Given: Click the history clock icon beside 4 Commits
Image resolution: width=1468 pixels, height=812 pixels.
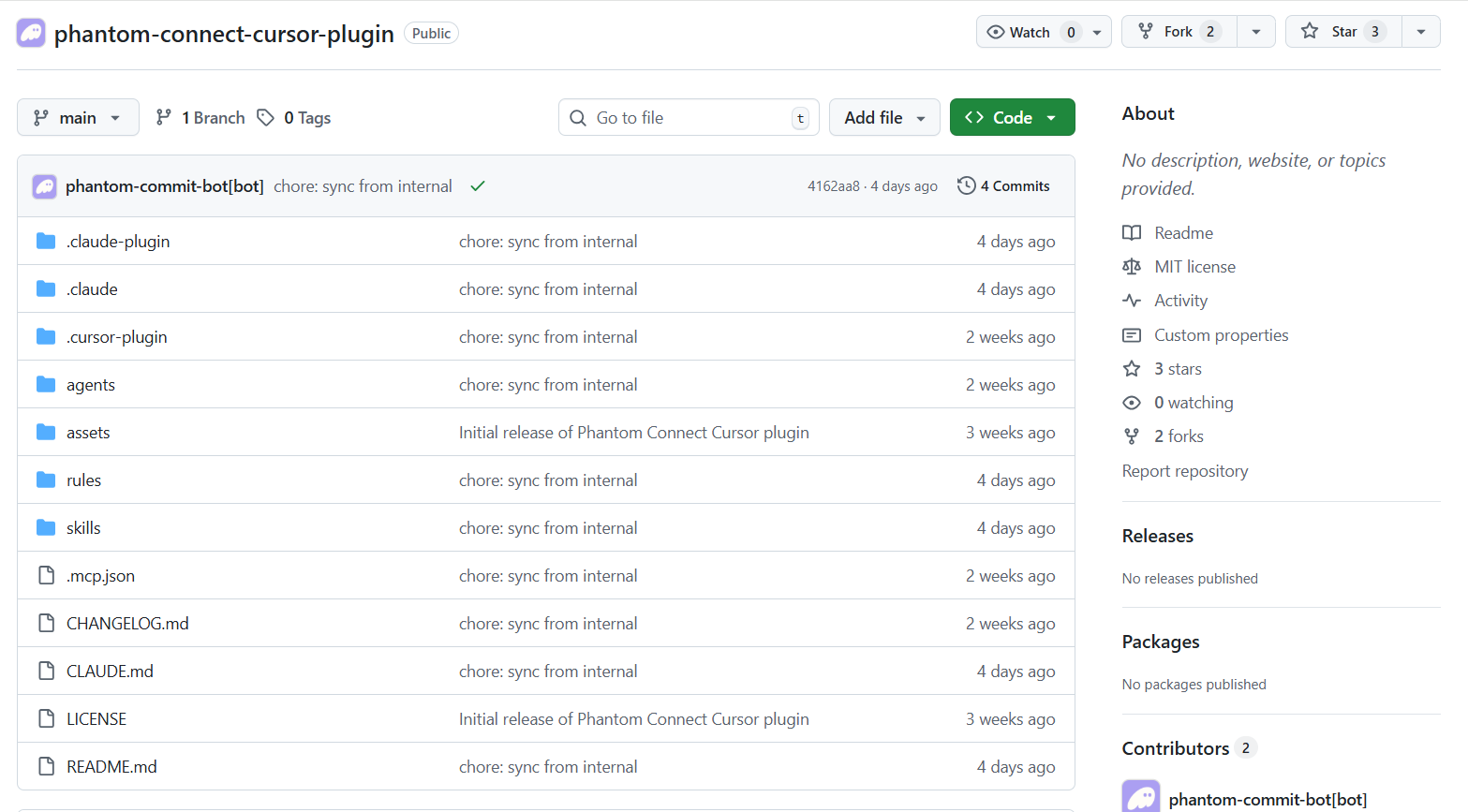Looking at the screenshot, I should 966,185.
